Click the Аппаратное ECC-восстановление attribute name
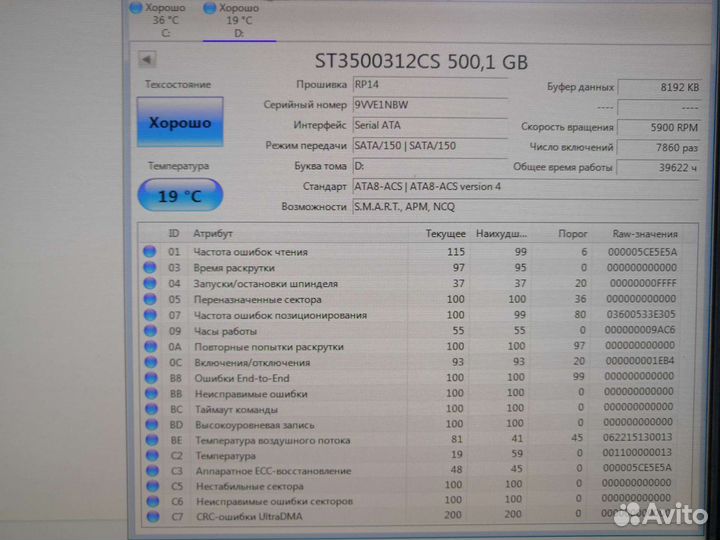The image size is (720, 540). (x=273, y=471)
